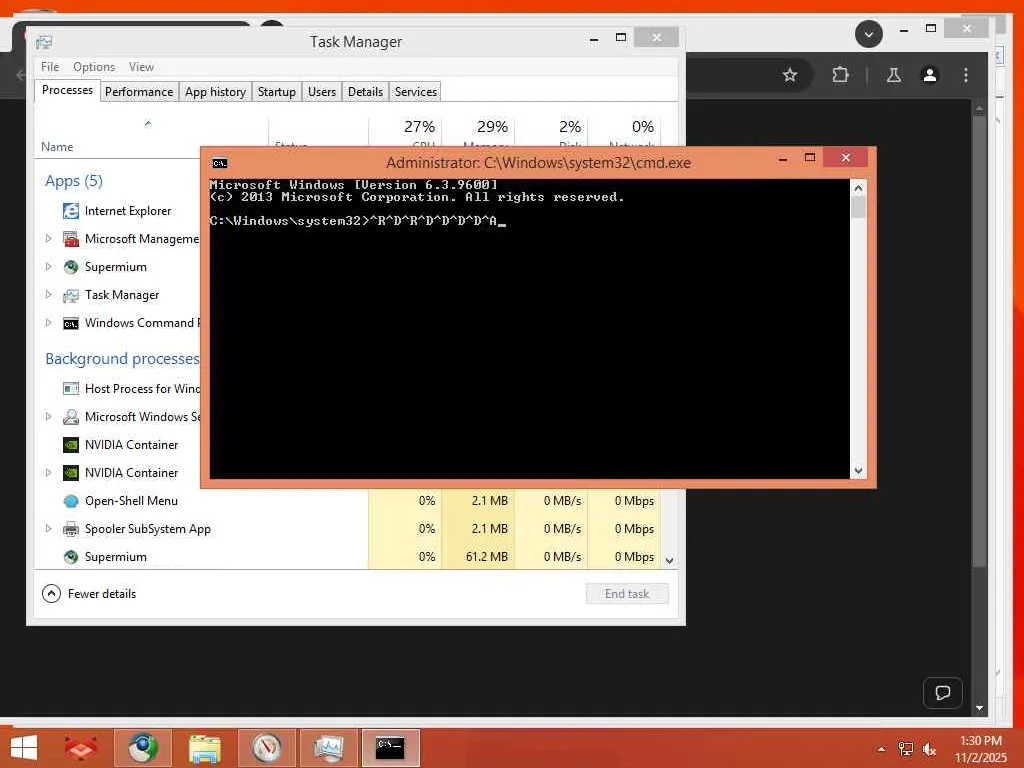
Task: Switch to Startup tab
Action: tap(276, 91)
